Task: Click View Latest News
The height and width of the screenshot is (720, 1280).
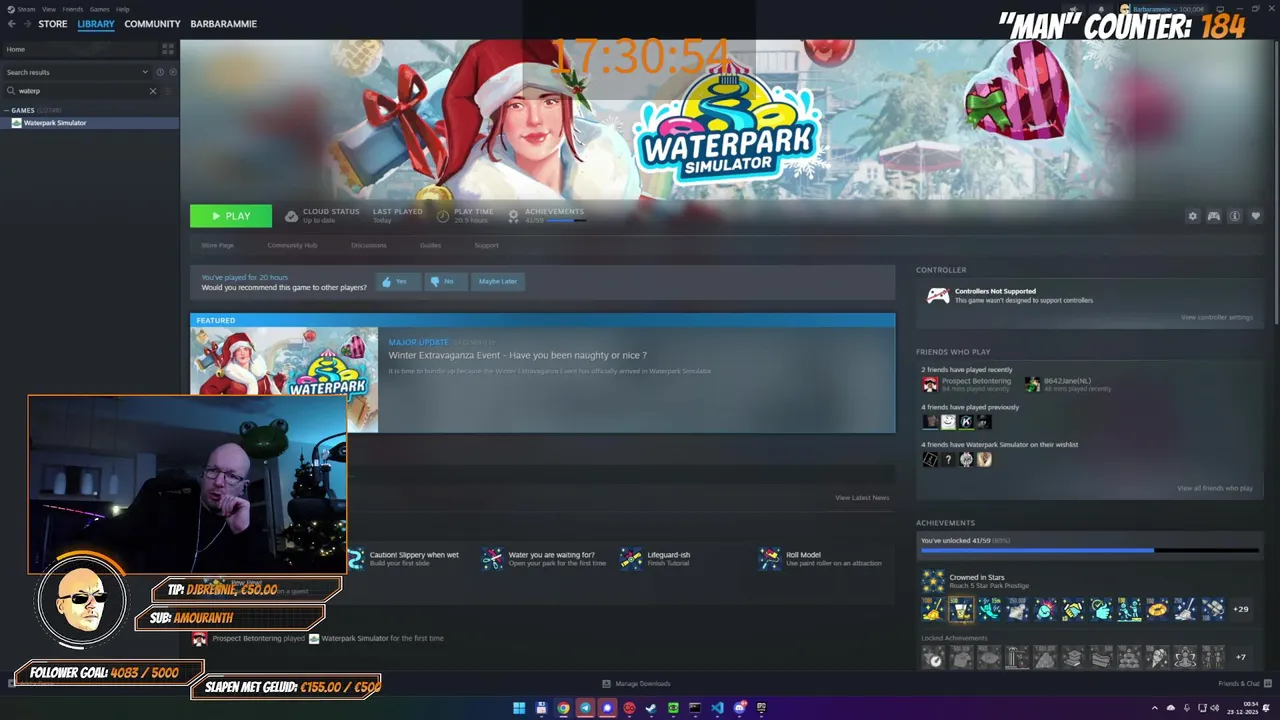Action: tap(862, 498)
